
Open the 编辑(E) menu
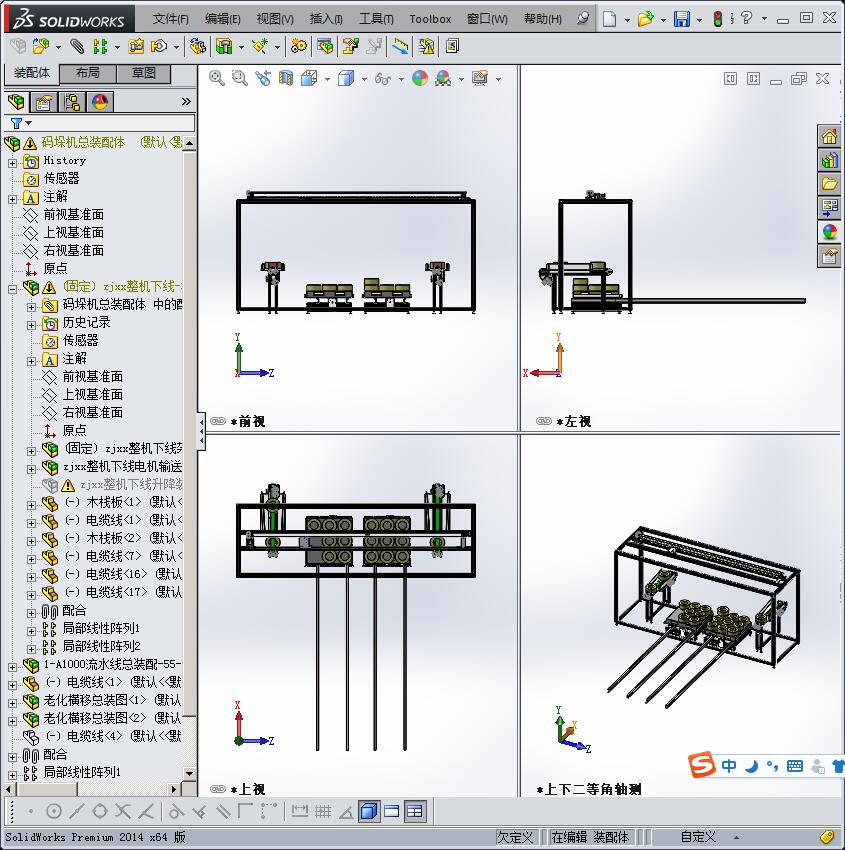tap(222, 19)
